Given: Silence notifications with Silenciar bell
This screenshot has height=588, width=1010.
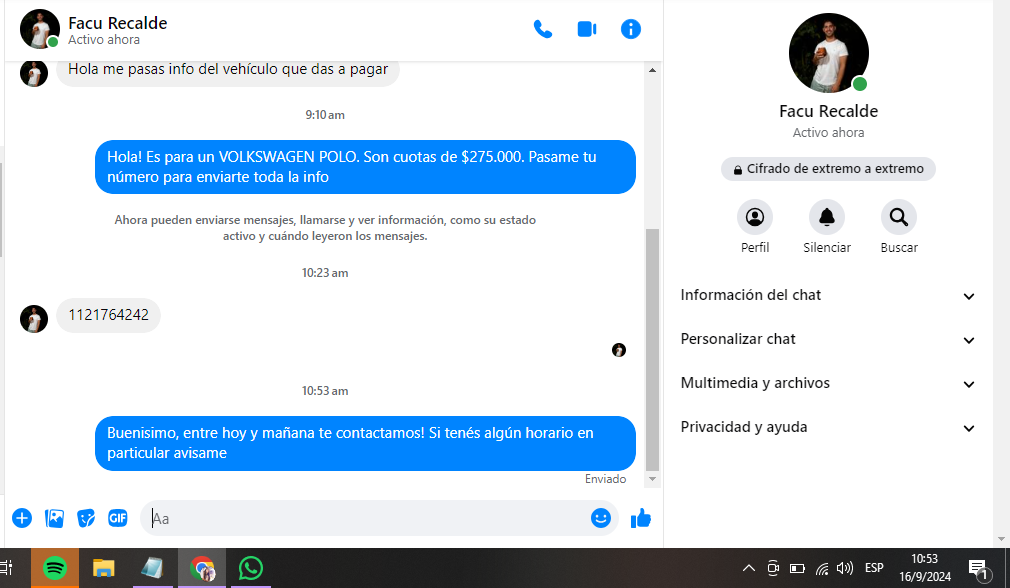Looking at the screenshot, I should pos(827,217).
